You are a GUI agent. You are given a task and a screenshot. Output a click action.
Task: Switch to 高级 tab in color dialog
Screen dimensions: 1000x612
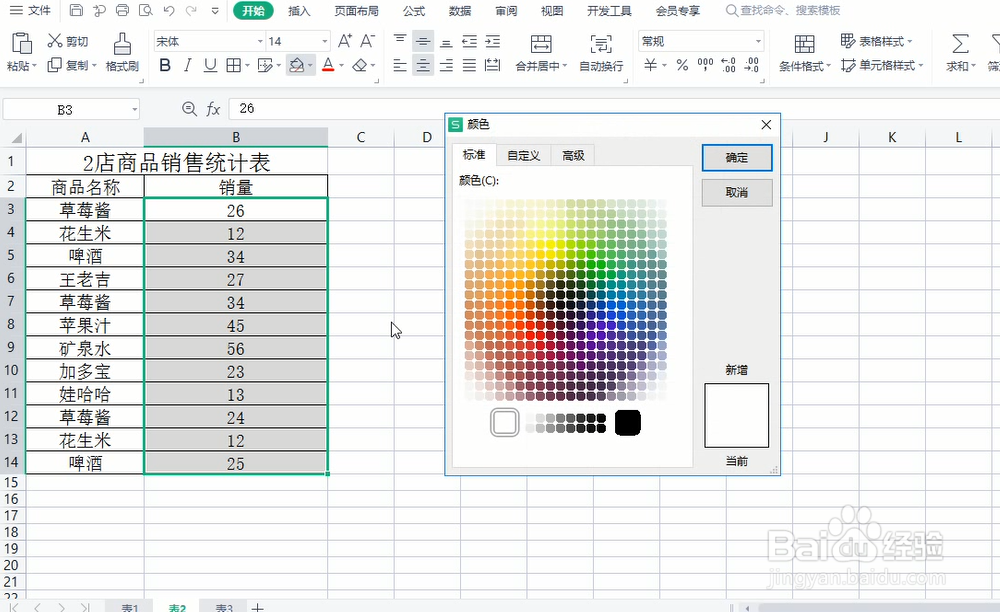coord(573,156)
